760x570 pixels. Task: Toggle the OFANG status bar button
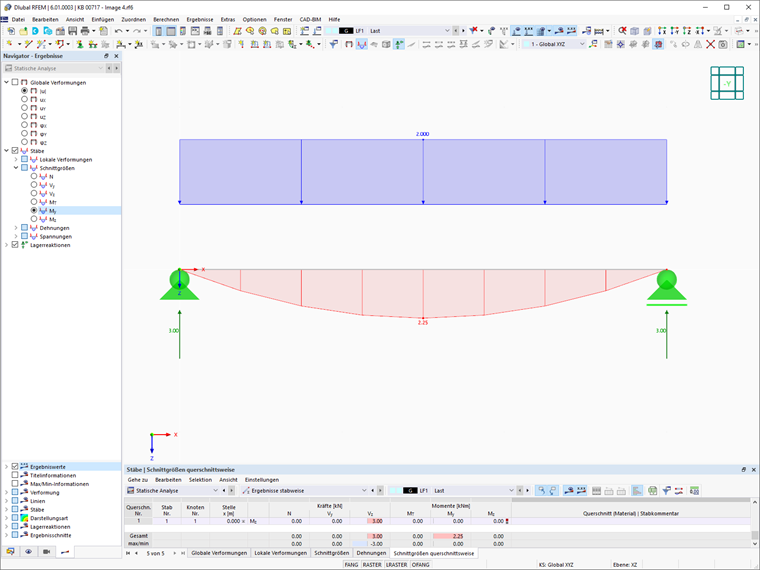(421, 565)
